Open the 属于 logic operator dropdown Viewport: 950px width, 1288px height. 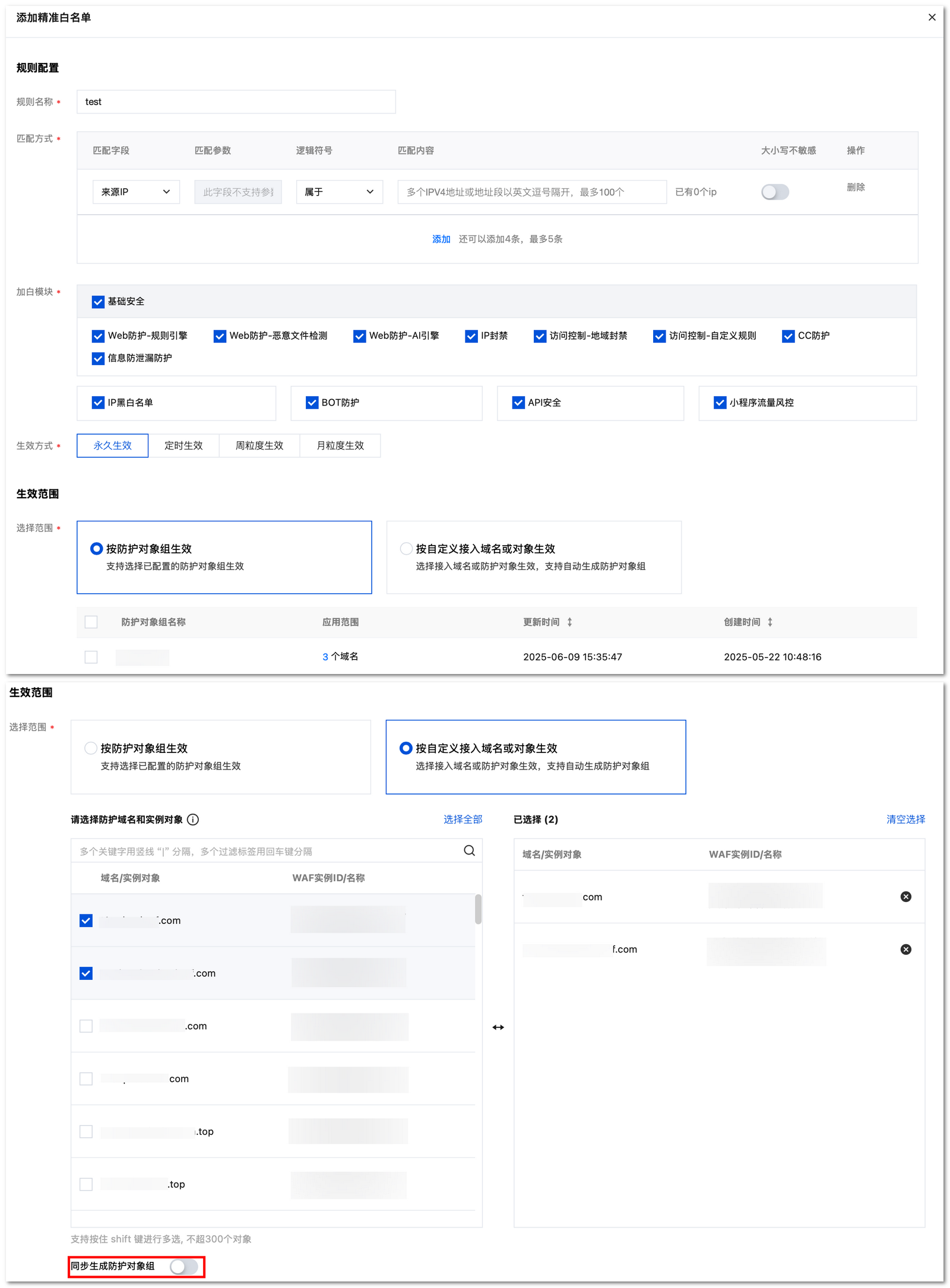(339, 192)
